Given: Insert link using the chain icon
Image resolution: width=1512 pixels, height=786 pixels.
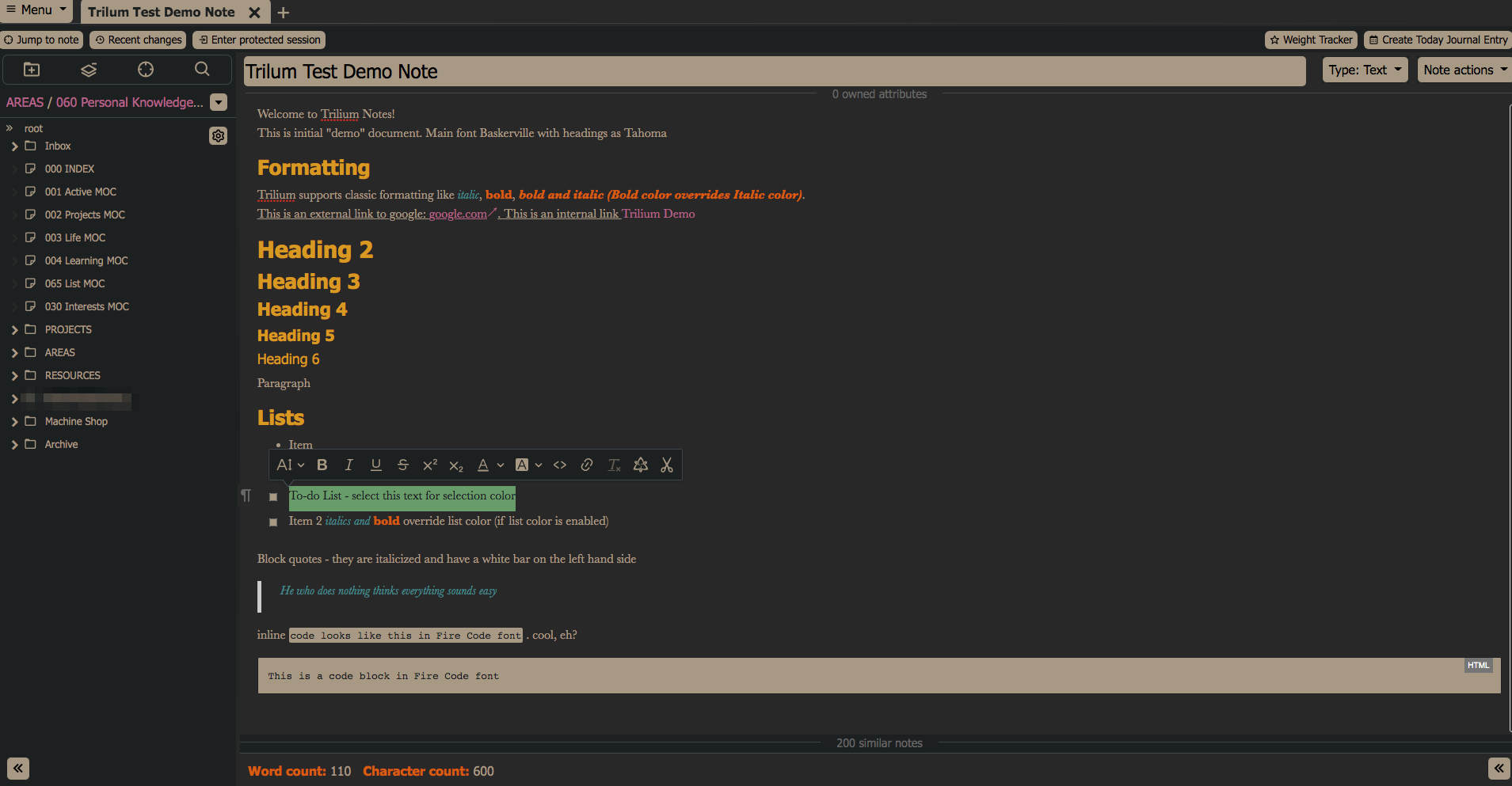Looking at the screenshot, I should coord(587,465).
